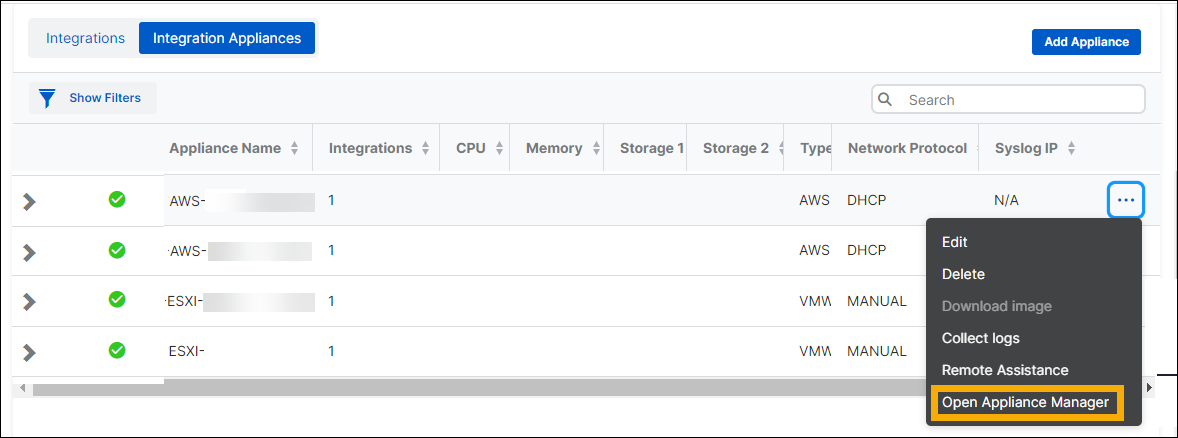This screenshot has height=438, width=1178.
Task: Expand the first ESXI appliance row
Action: (x=30, y=301)
